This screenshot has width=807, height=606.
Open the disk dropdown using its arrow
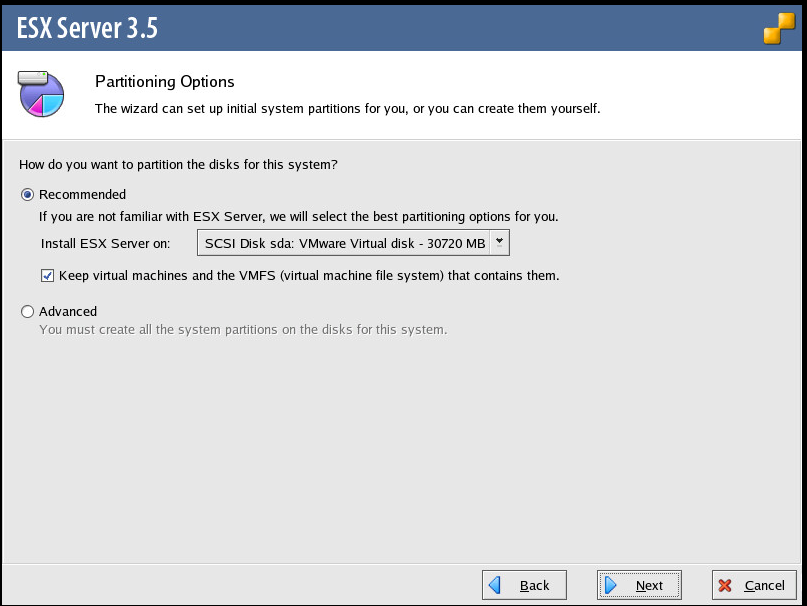coord(501,242)
